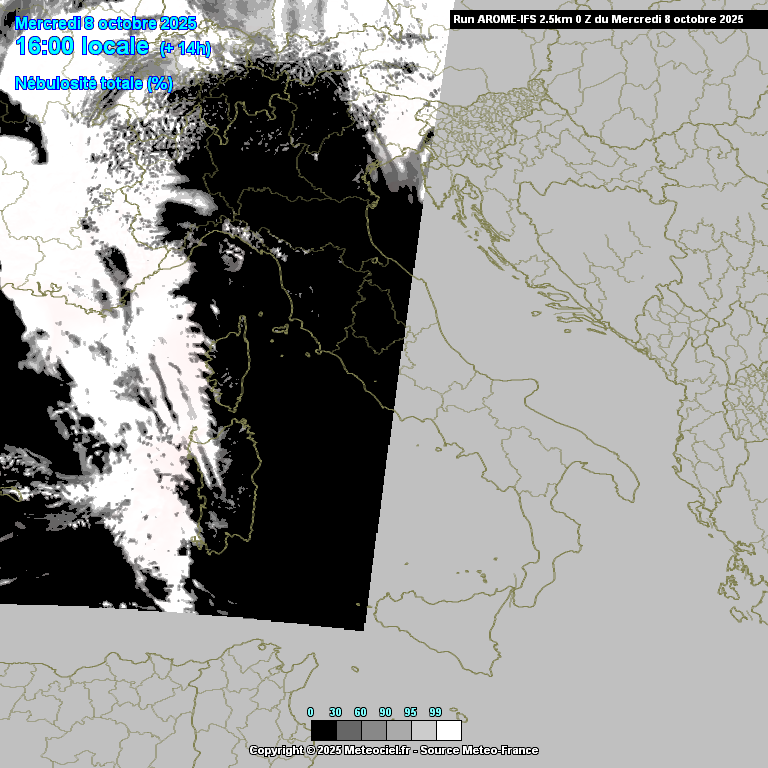Click the '60' legend label
Screen dimensions: 768x768
pos(360,712)
